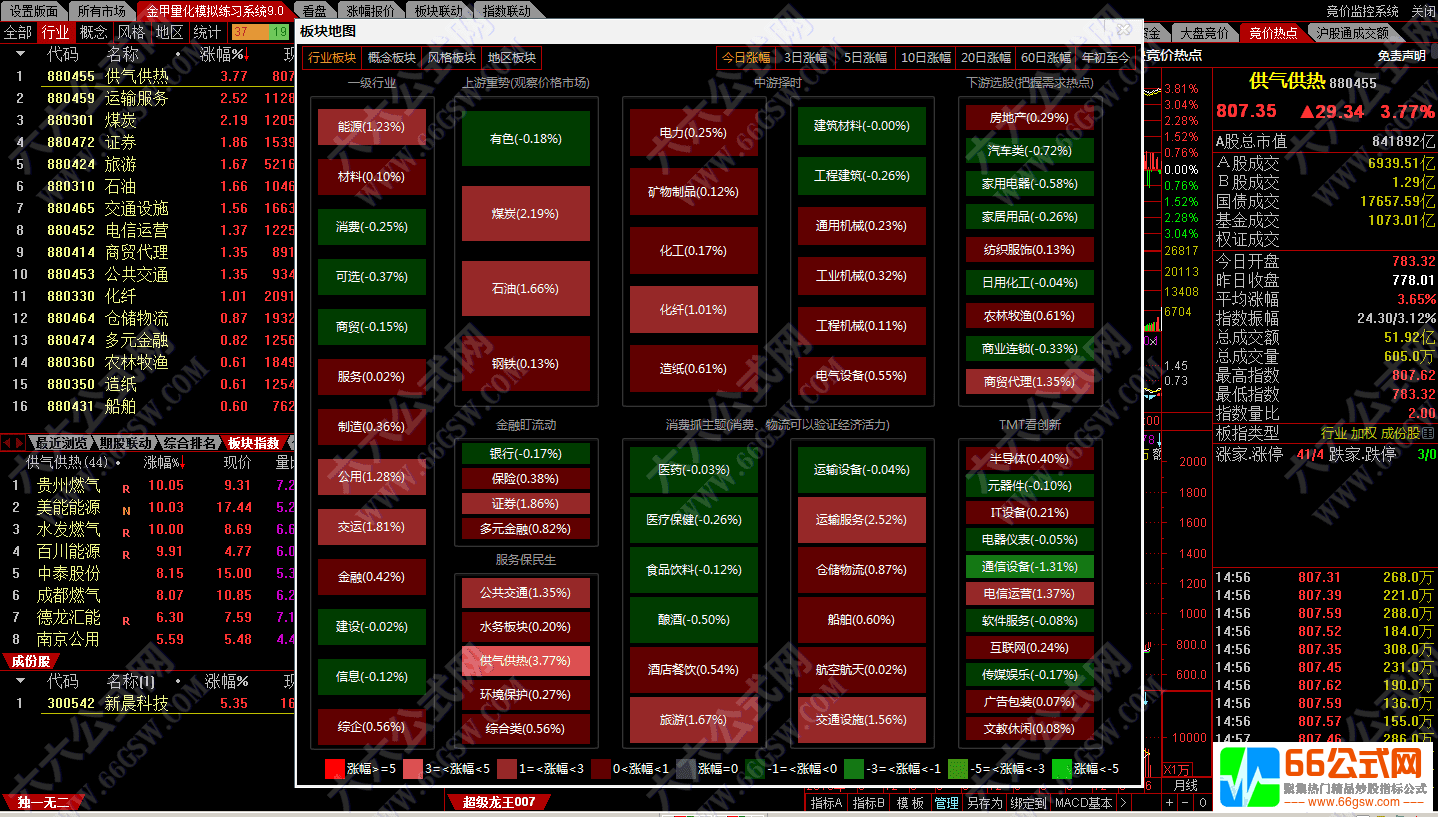
Task: Select 3日涨幅 time range
Action: (x=805, y=58)
